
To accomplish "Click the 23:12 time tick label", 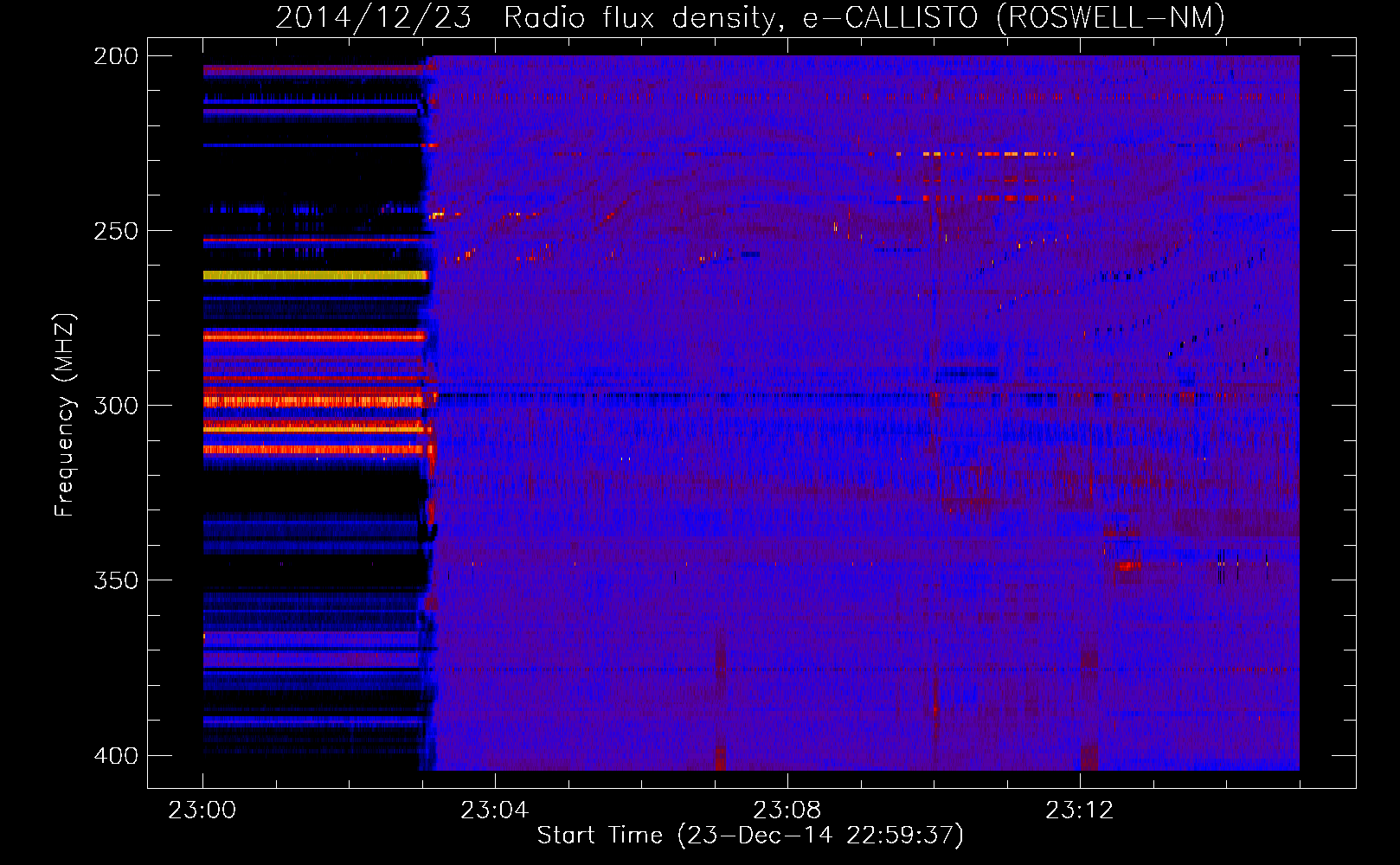I will click(1079, 811).
